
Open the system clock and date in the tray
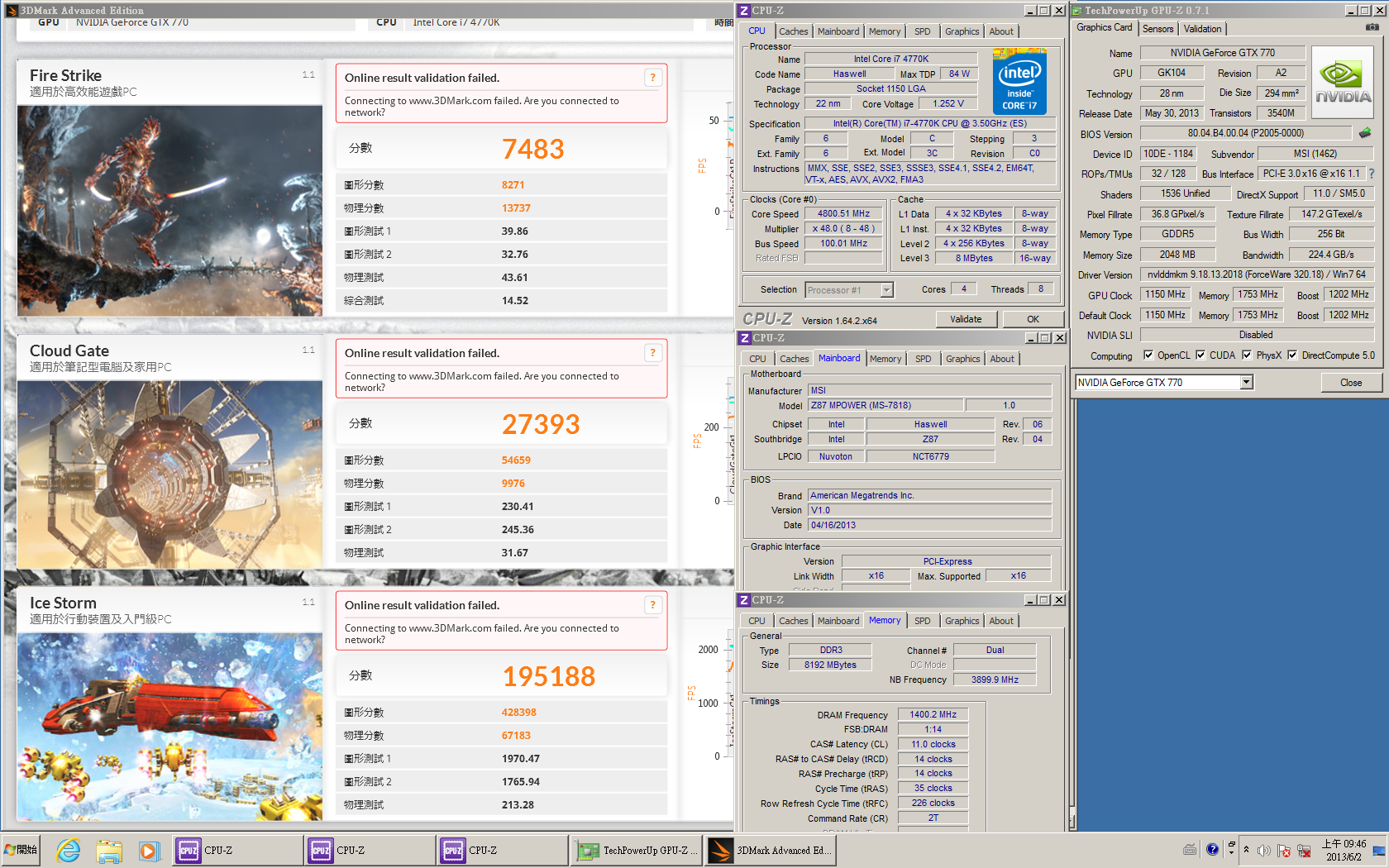[1344, 850]
